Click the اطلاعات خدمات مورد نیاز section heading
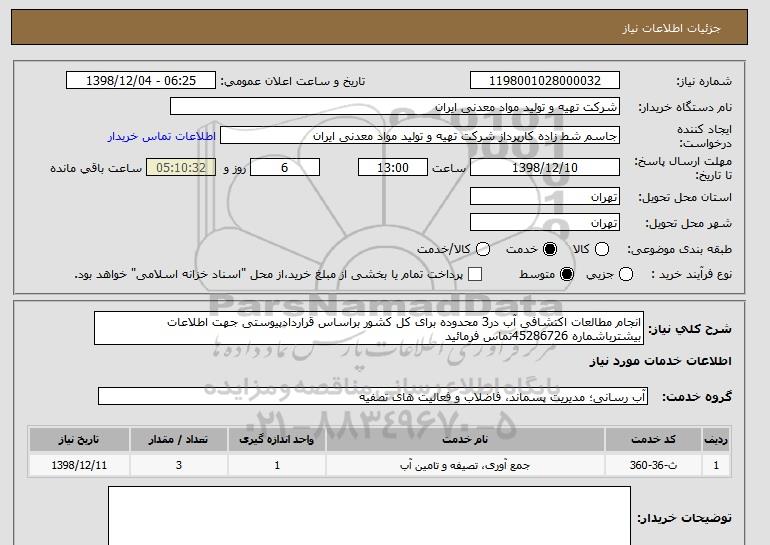 tap(660, 361)
